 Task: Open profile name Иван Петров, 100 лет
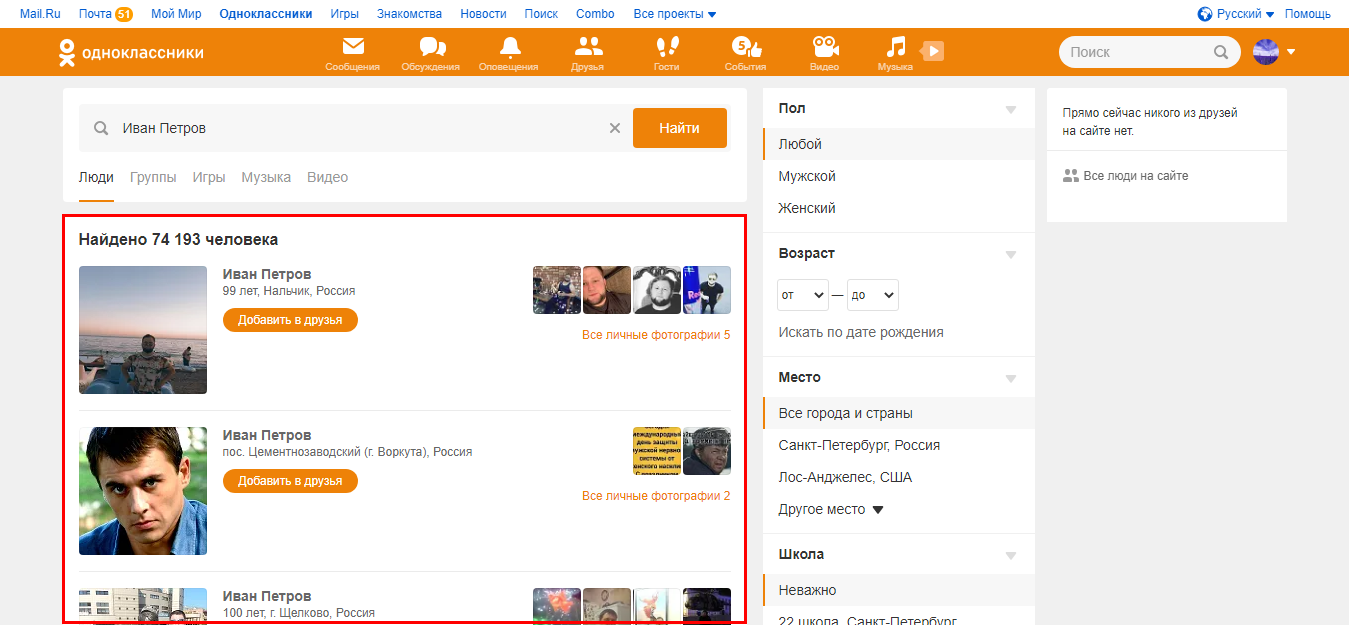coord(267,596)
